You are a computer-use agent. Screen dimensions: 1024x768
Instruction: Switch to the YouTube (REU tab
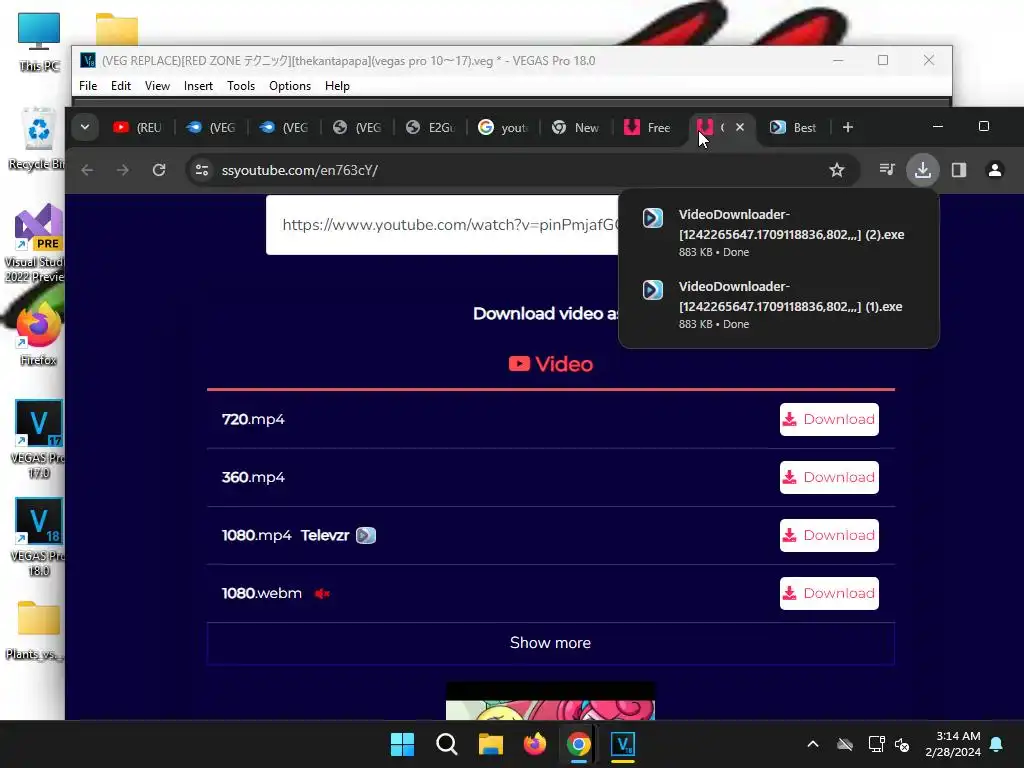point(138,127)
